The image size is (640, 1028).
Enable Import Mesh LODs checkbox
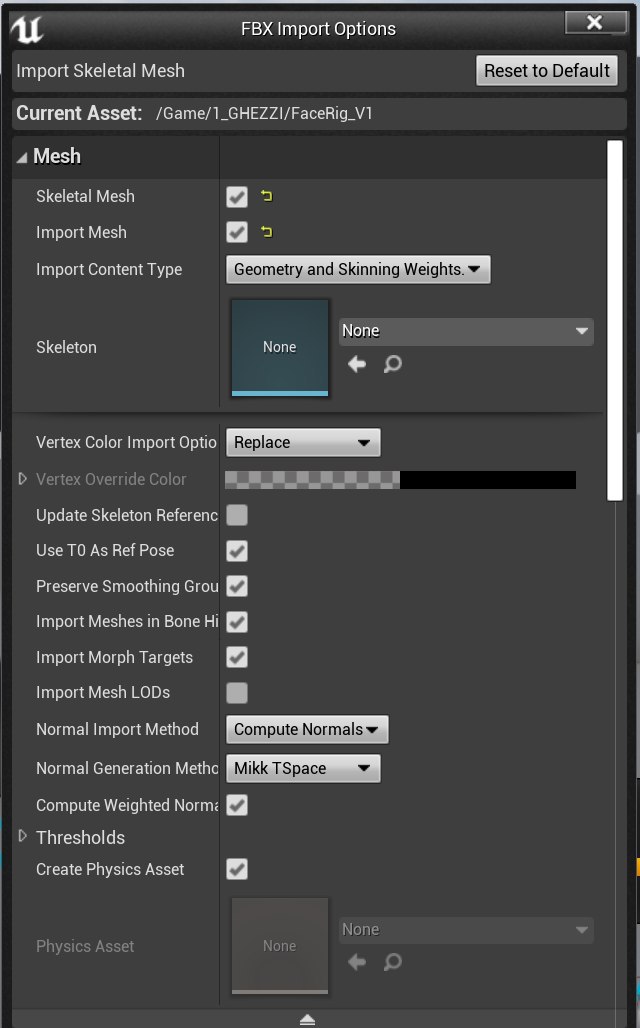[237, 692]
